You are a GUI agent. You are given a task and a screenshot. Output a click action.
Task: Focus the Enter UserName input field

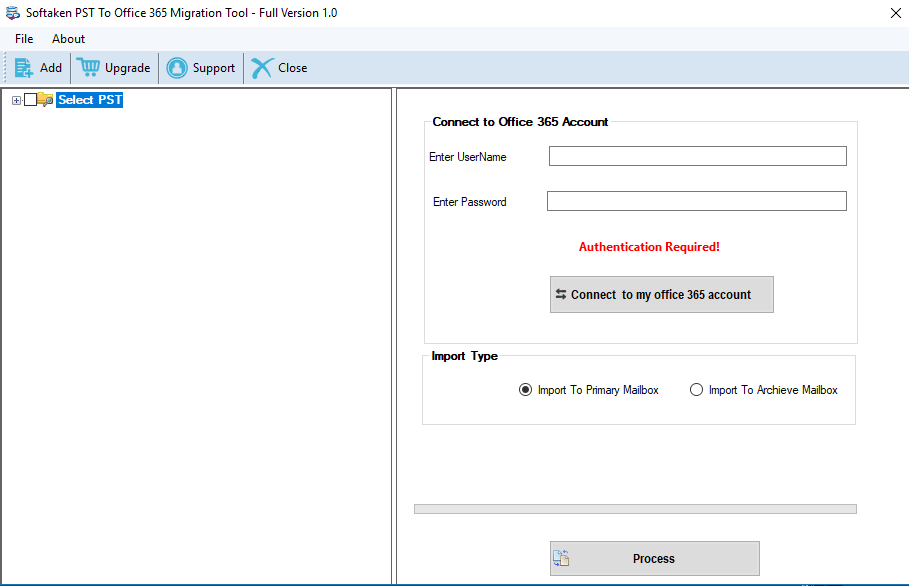pos(697,156)
